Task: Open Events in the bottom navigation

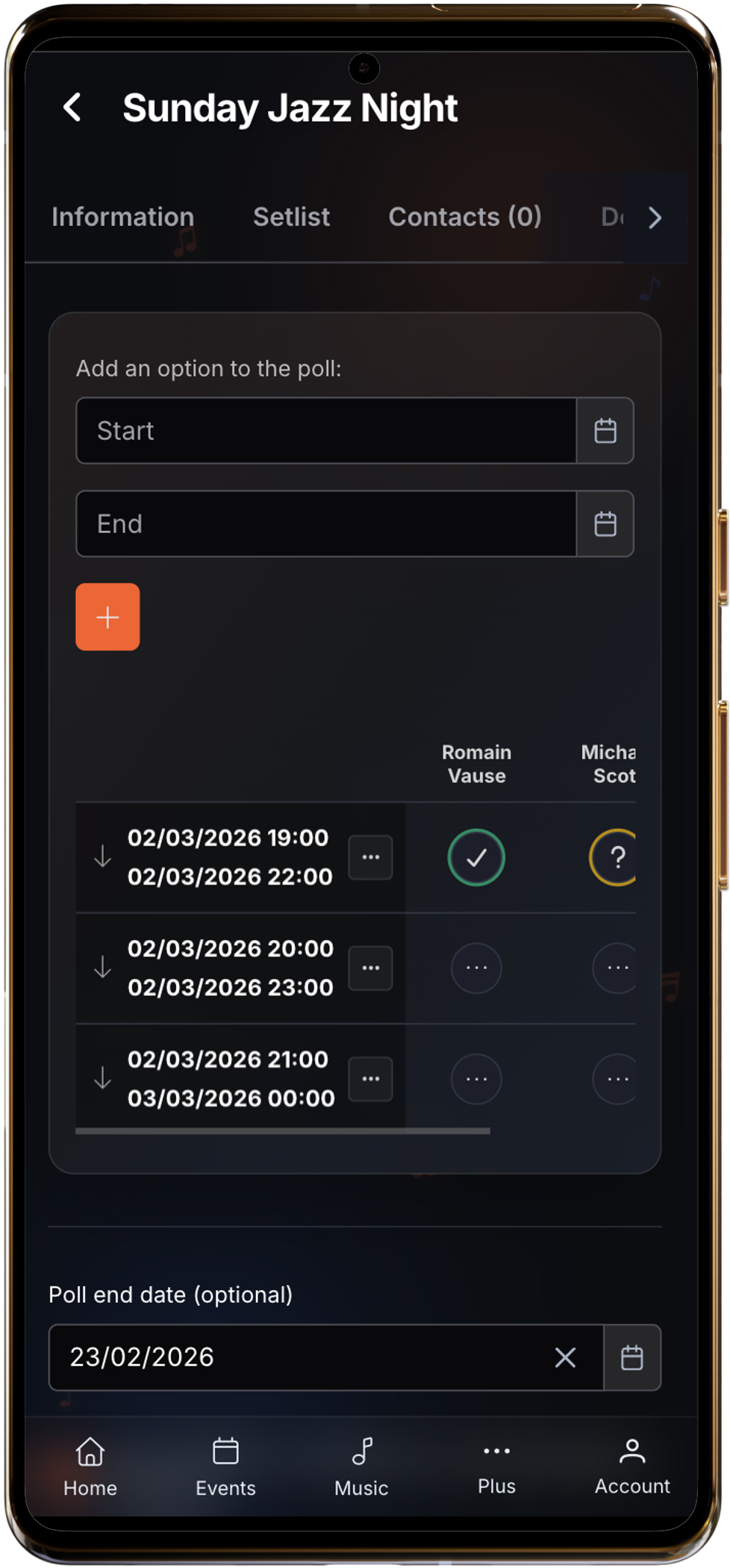Action: coord(225,1466)
